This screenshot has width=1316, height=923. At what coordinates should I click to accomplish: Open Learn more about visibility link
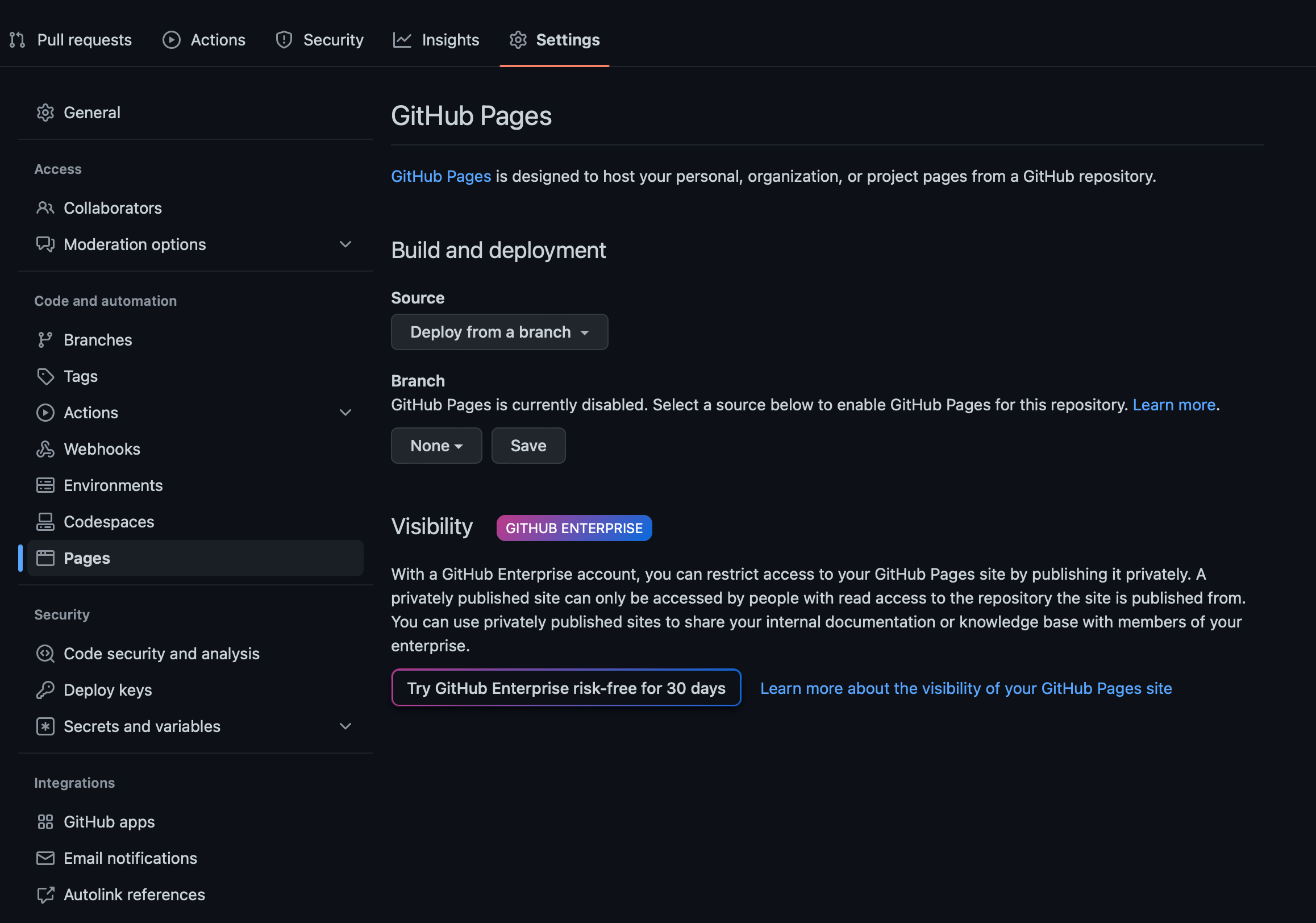tap(966, 688)
